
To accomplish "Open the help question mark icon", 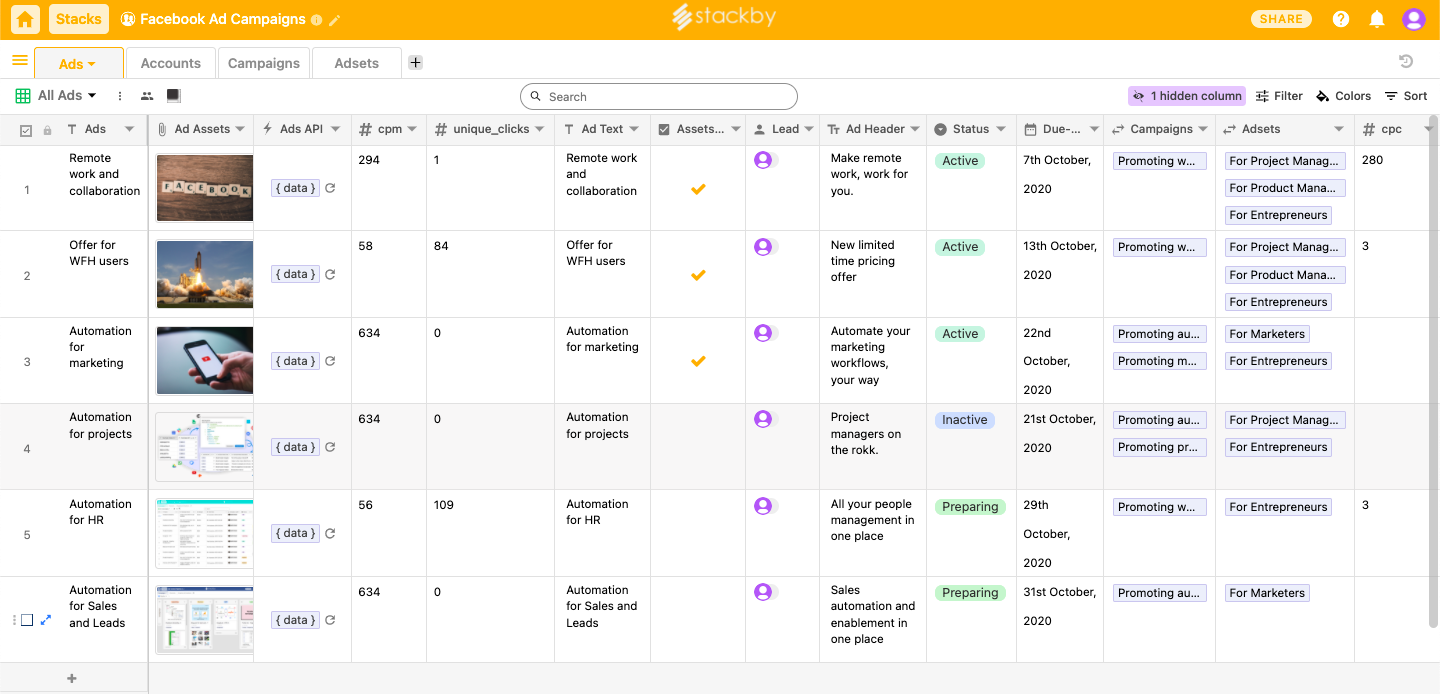I will coord(1341,19).
